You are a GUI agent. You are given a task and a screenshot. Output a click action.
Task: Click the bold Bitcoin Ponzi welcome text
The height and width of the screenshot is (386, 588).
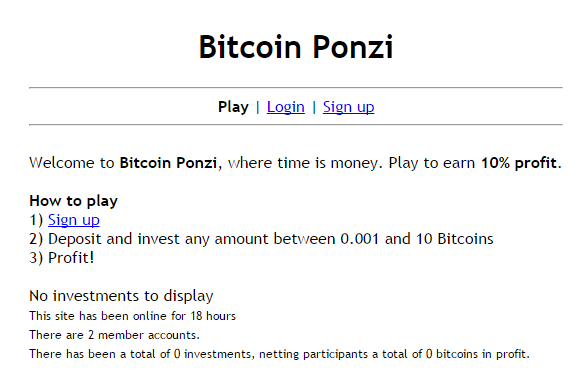click(168, 163)
